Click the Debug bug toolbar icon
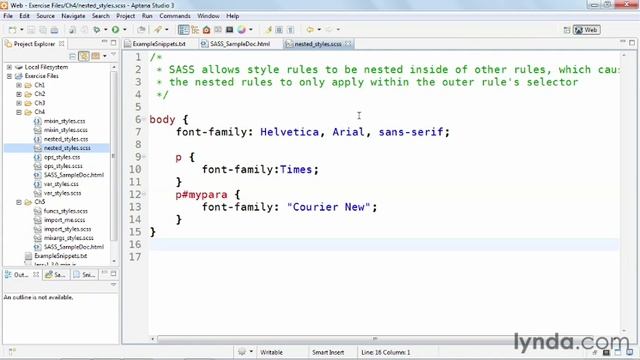The image size is (640, 360). [96, 30]
